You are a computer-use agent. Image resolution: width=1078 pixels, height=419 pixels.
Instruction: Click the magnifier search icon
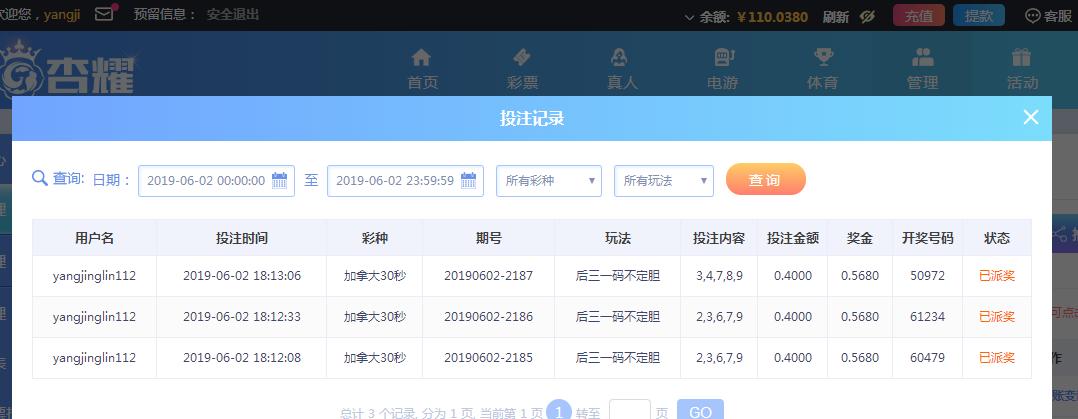click(40, 179)
